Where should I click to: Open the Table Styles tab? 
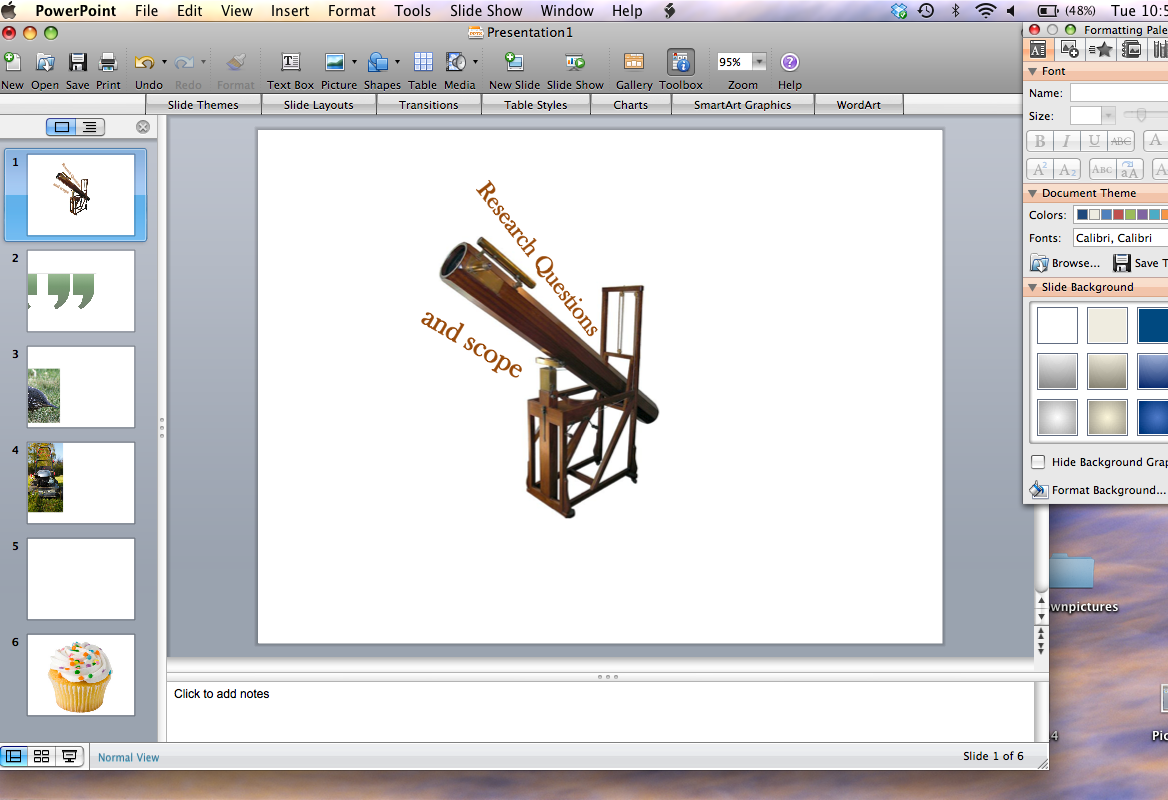(x=536, y=105)
